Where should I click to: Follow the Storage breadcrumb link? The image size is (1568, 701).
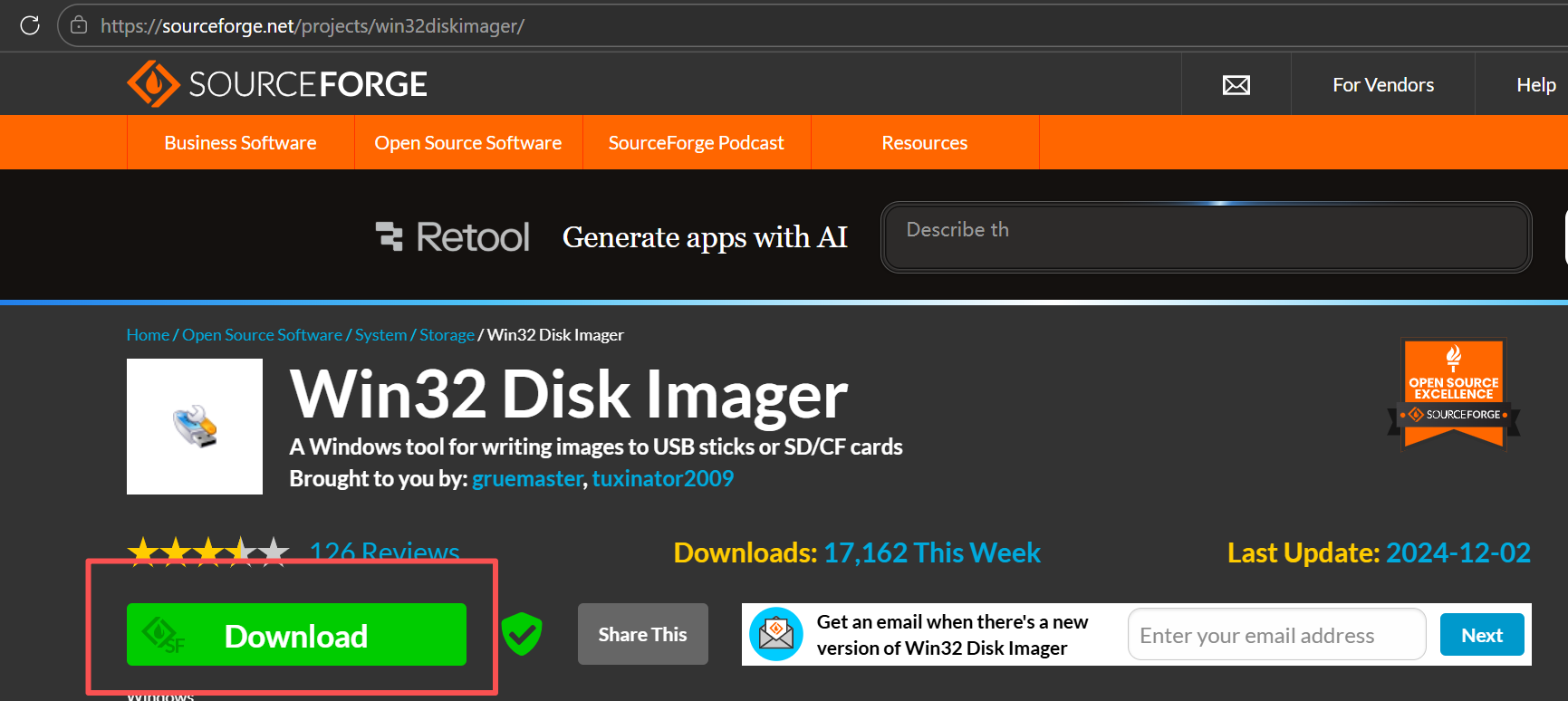447,335
